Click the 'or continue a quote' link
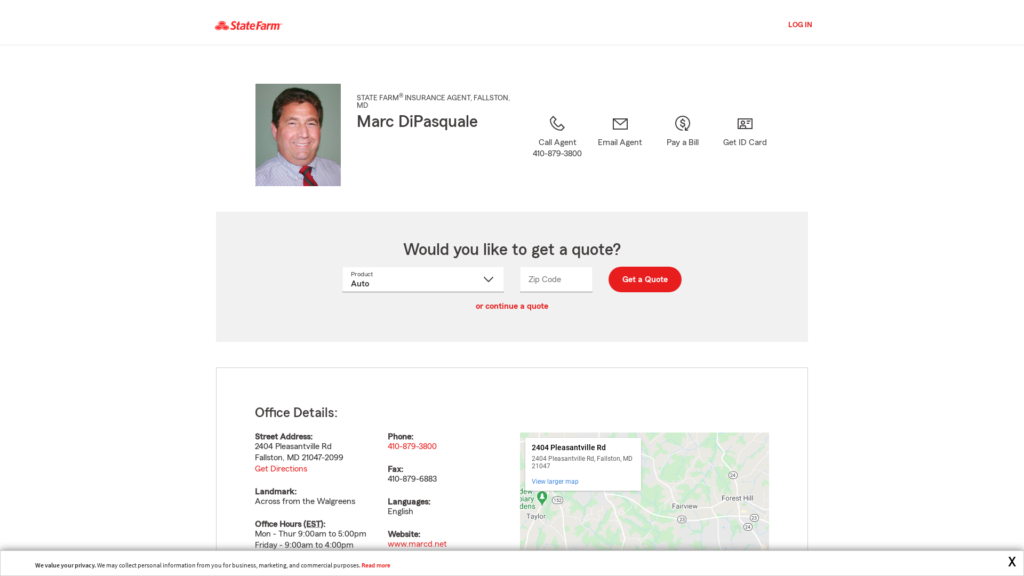This screenshot has height=576, width=1024. [x=512, y=306]
